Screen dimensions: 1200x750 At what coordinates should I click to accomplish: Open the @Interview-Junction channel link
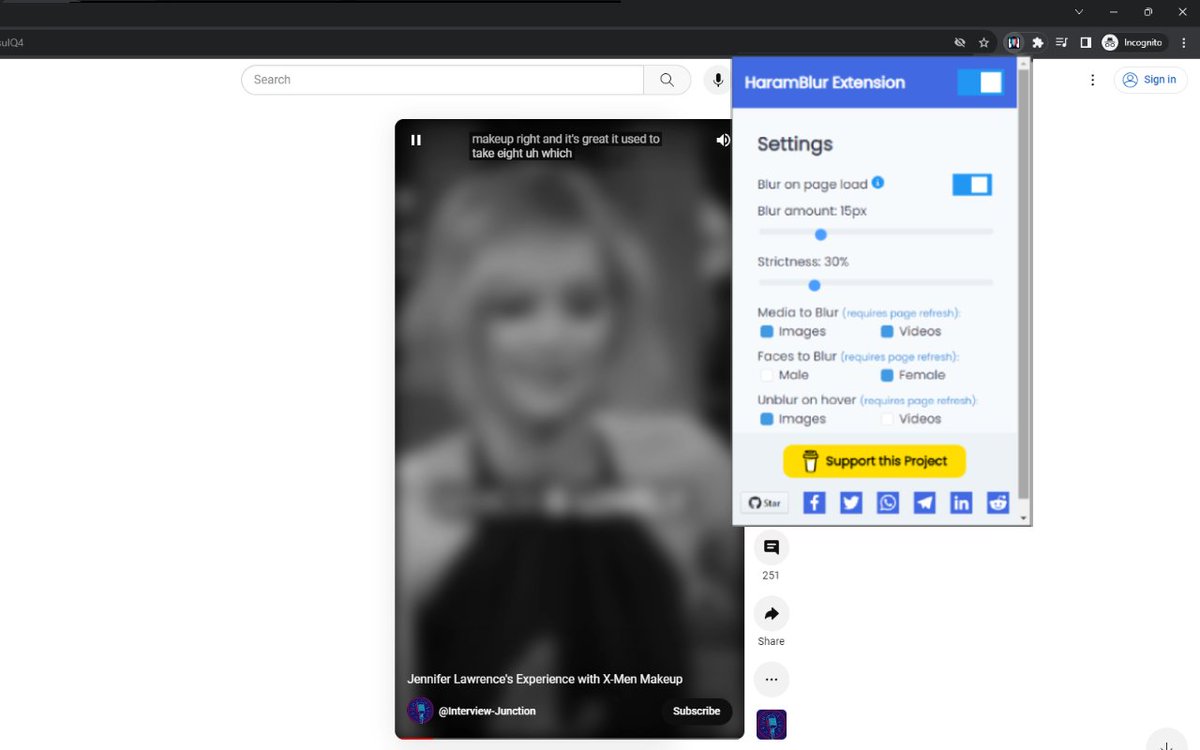pyautogui.click(x=487, y=711)
